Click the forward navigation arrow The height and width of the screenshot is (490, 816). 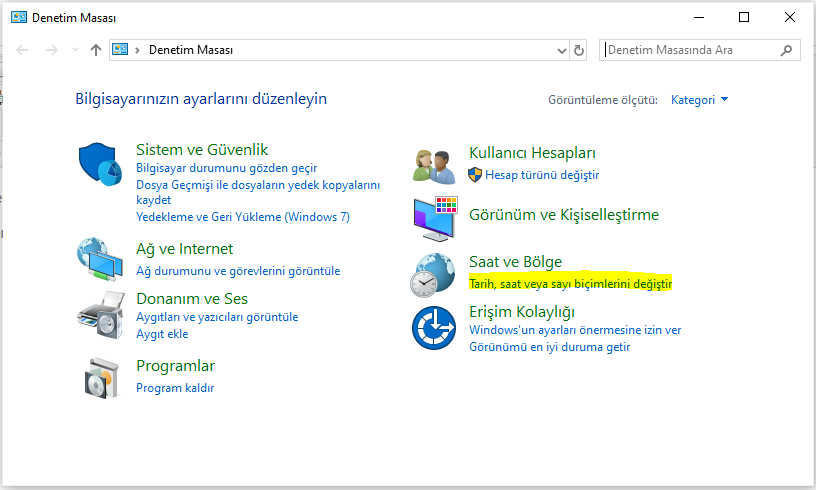[x=52, y=50]
